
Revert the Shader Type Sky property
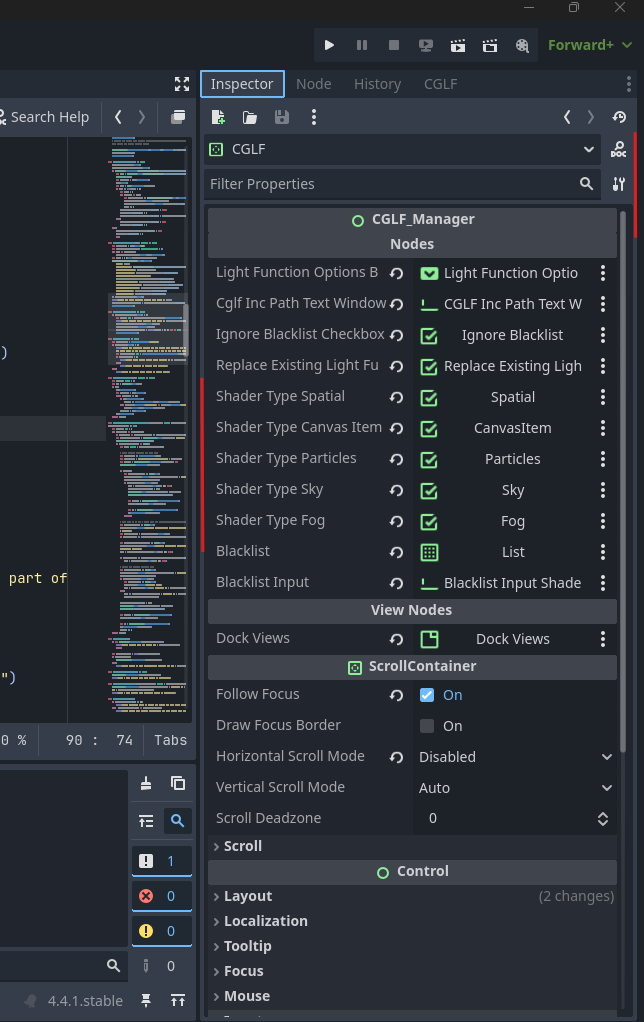pos(396,490)
